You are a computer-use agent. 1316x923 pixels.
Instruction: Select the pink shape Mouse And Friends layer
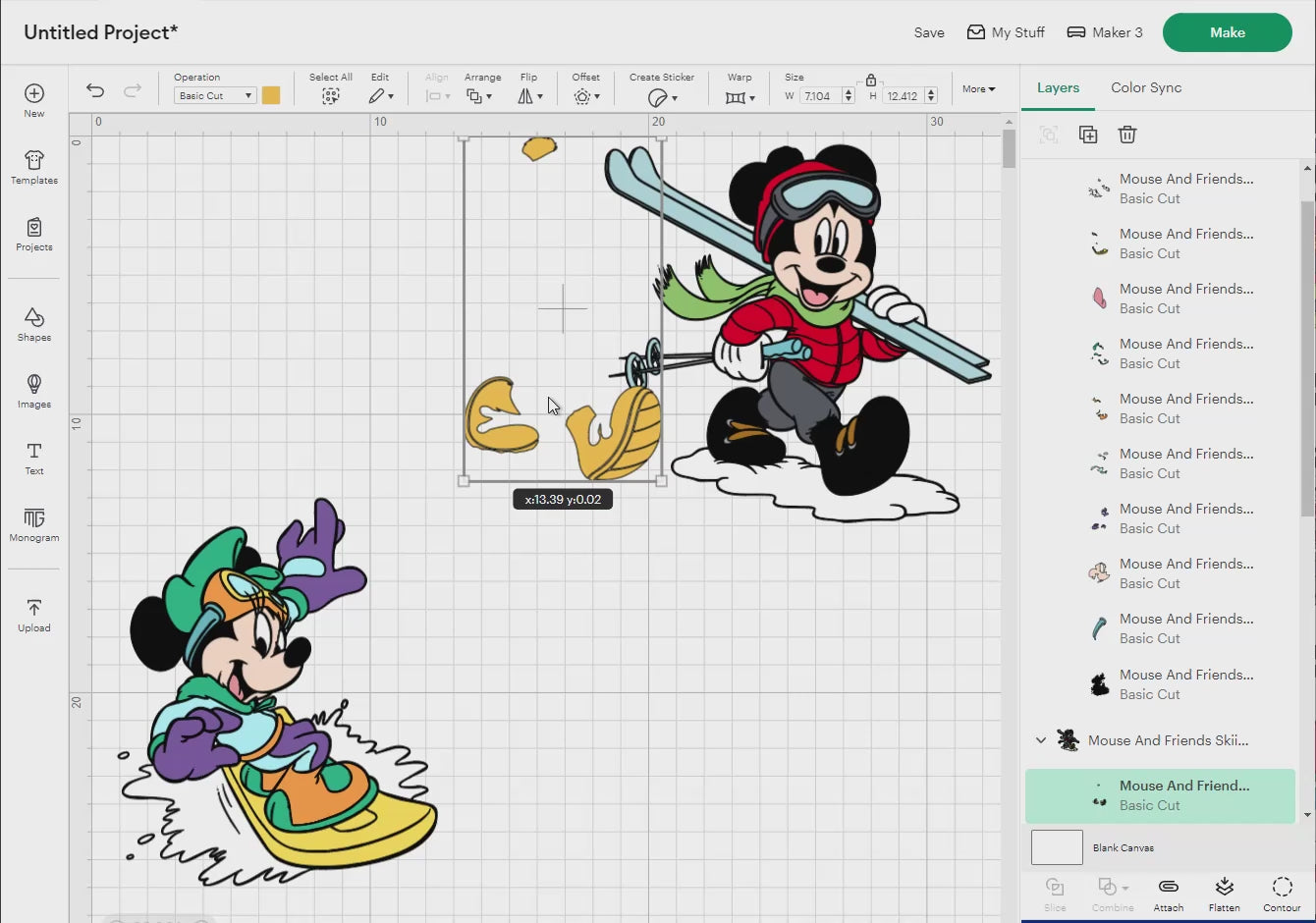pos(1161,299)
